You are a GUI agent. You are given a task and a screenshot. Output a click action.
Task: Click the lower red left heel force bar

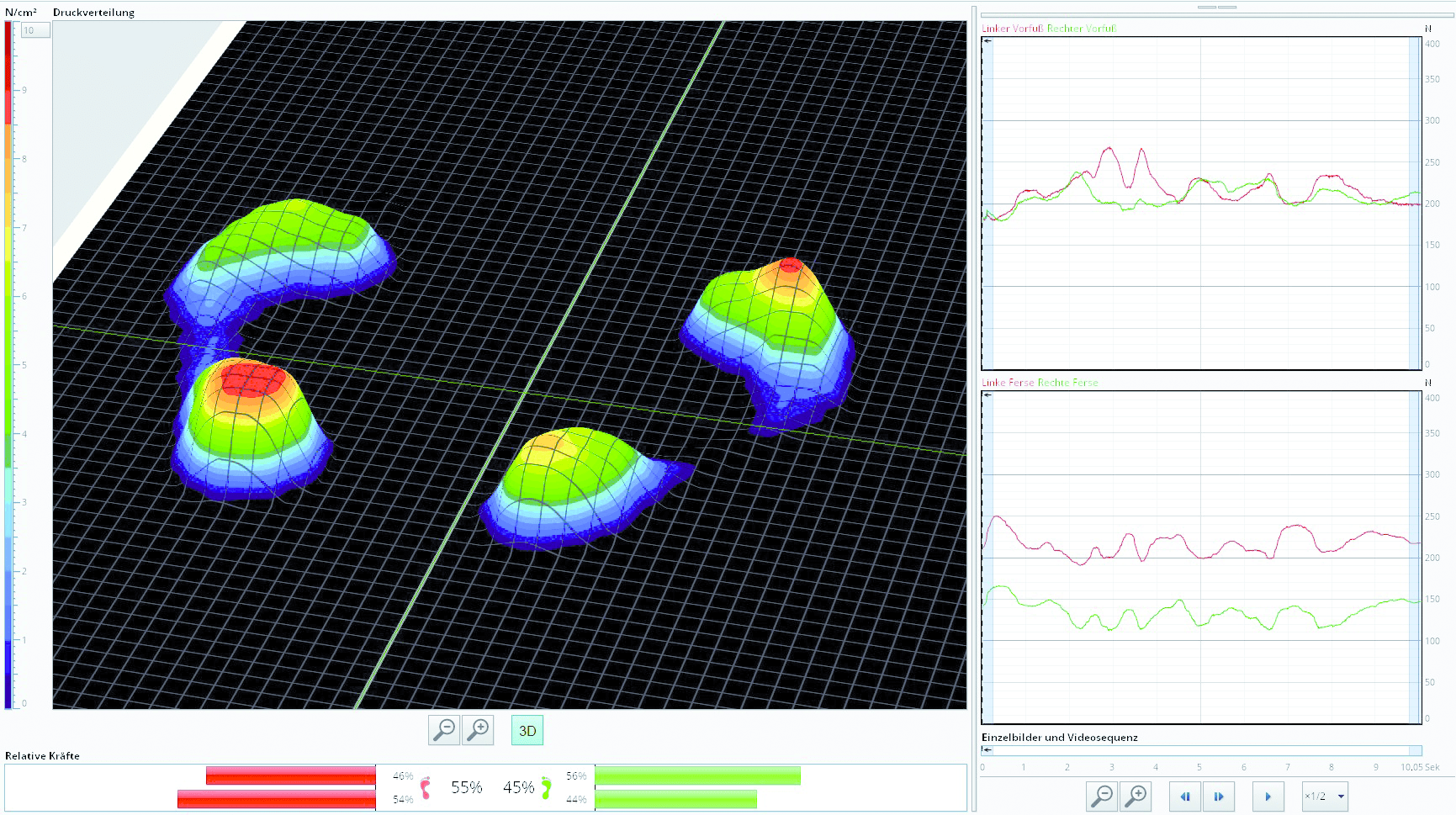tap(277, 799)
